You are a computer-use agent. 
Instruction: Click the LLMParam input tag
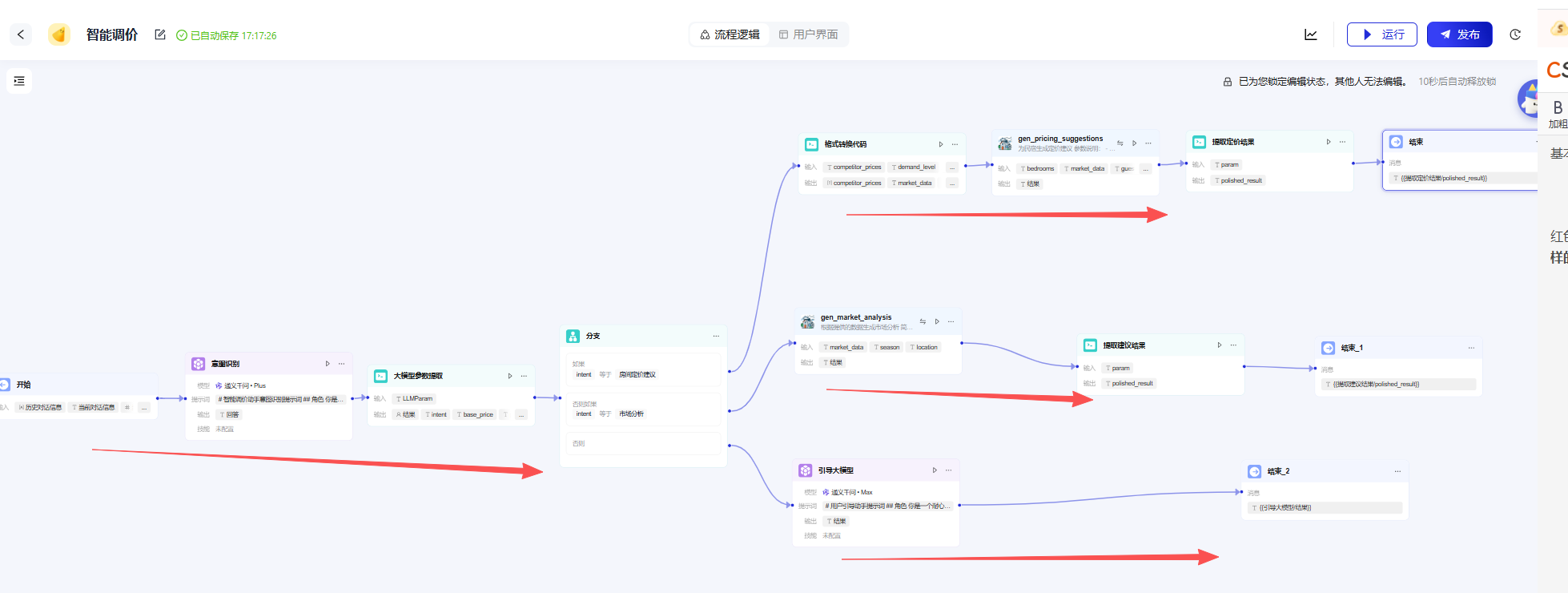tap(414, 398)
